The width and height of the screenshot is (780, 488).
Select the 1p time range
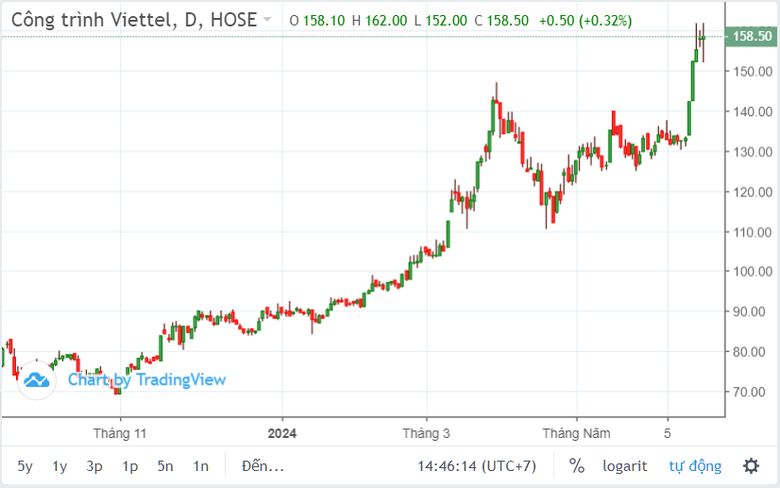130,466
